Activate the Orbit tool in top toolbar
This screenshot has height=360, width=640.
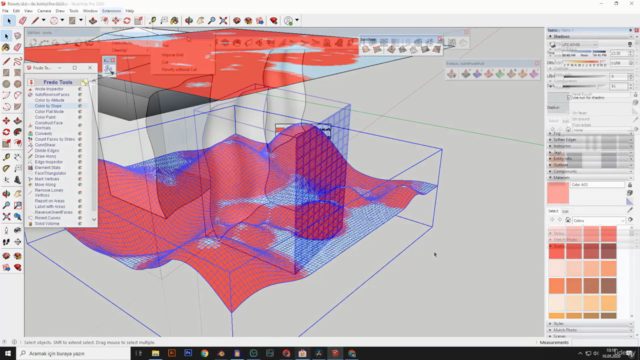(189, 20)
